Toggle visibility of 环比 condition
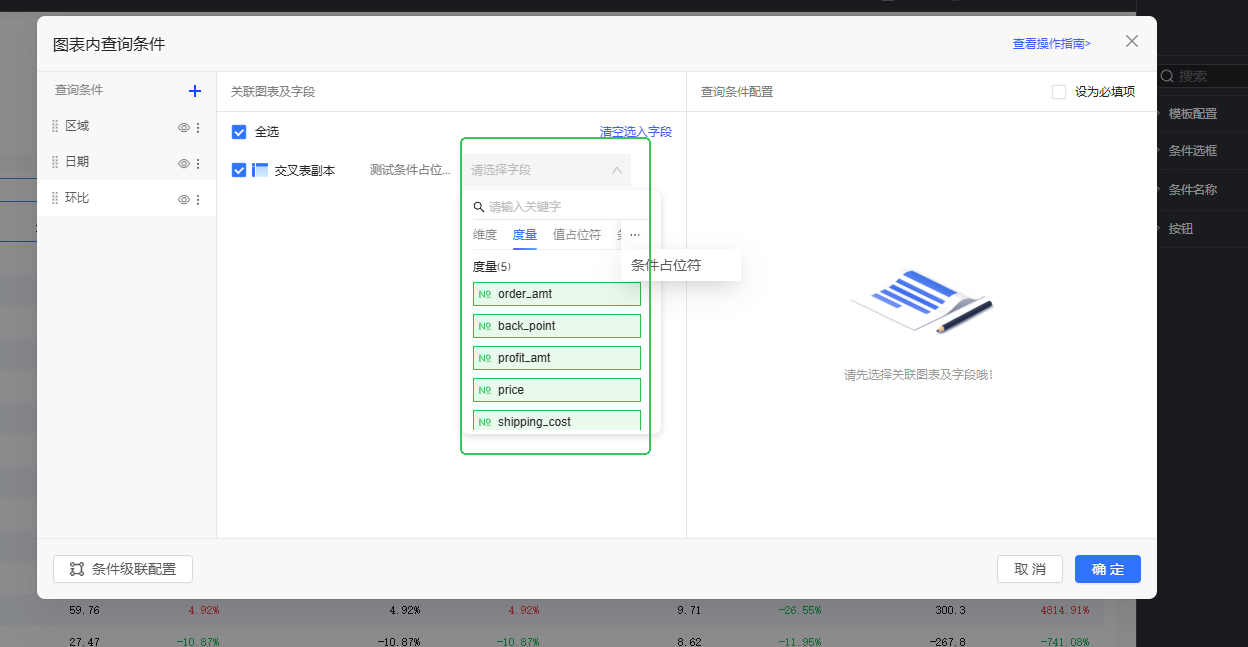The height and width of the screenshot is (647, 1248). (184, 200)
